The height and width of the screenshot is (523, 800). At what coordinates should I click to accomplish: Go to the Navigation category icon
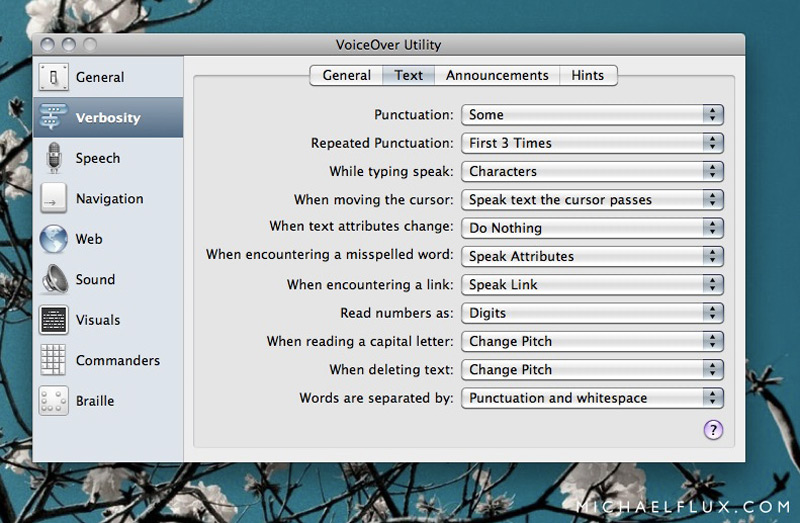(53, 199)
